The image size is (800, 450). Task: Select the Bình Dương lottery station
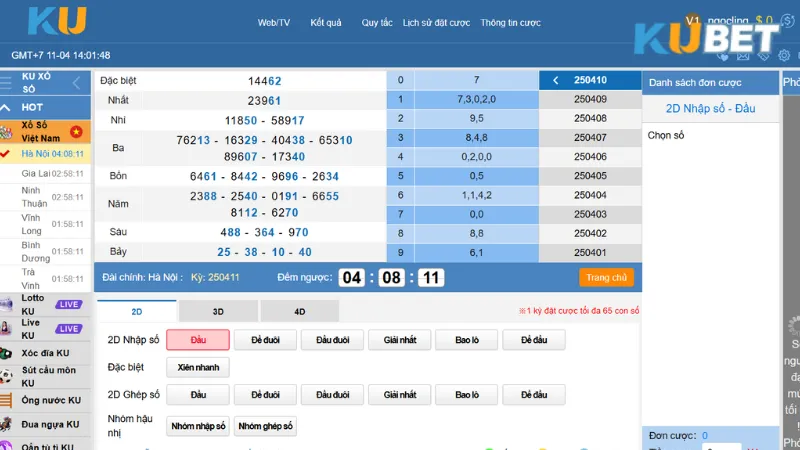click(x=45, y=252)
